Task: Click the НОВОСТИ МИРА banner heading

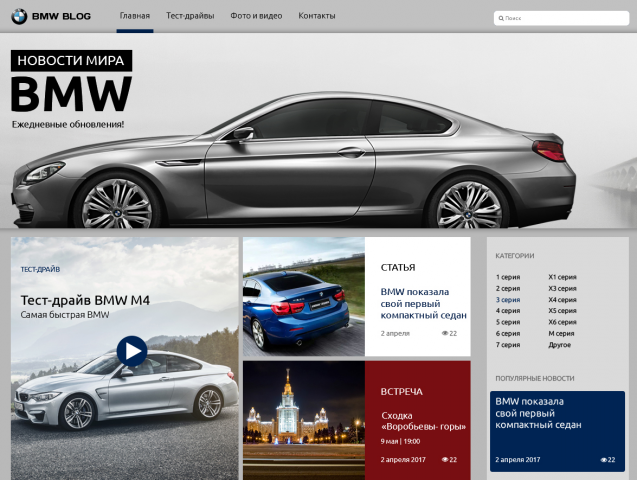Action: [71, 61]
